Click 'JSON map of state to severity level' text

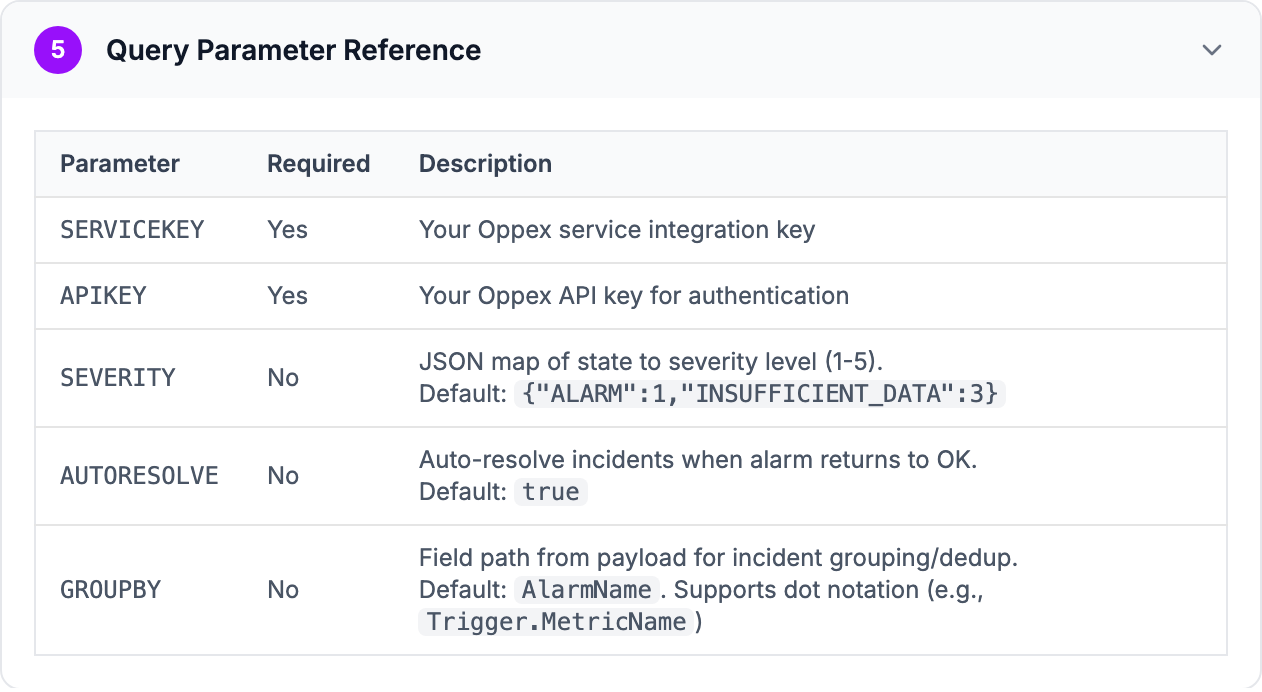652,362
